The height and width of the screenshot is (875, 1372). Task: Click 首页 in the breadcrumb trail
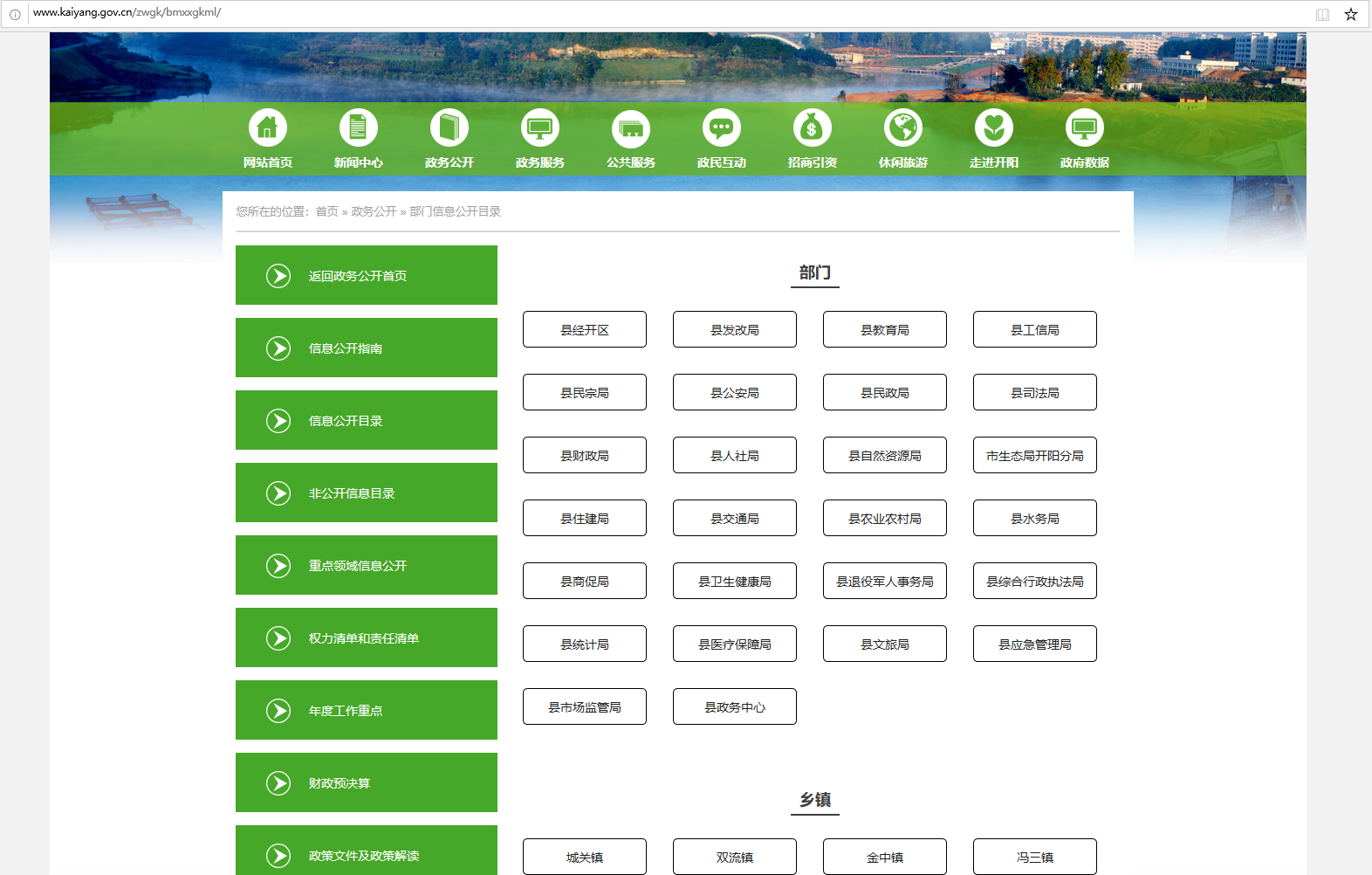tap(326, 211)
